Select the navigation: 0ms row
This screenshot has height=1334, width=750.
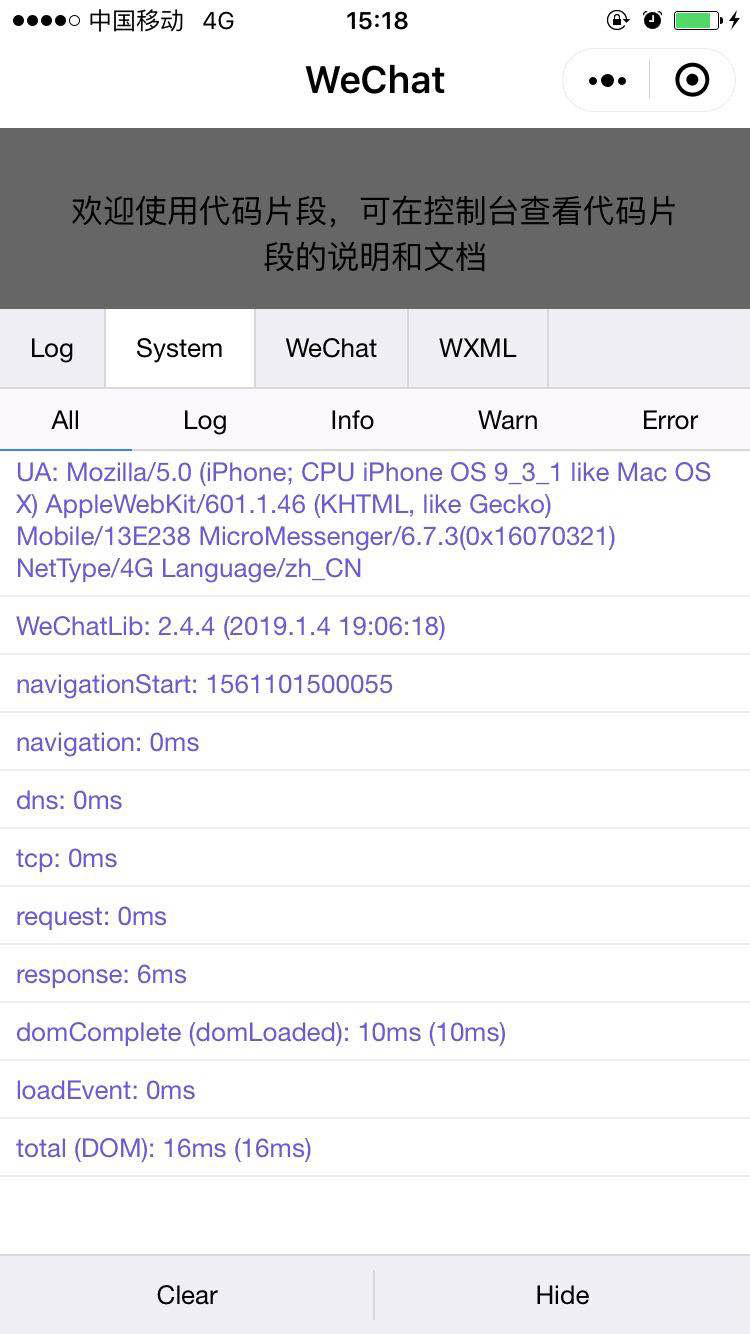(375, 742)
